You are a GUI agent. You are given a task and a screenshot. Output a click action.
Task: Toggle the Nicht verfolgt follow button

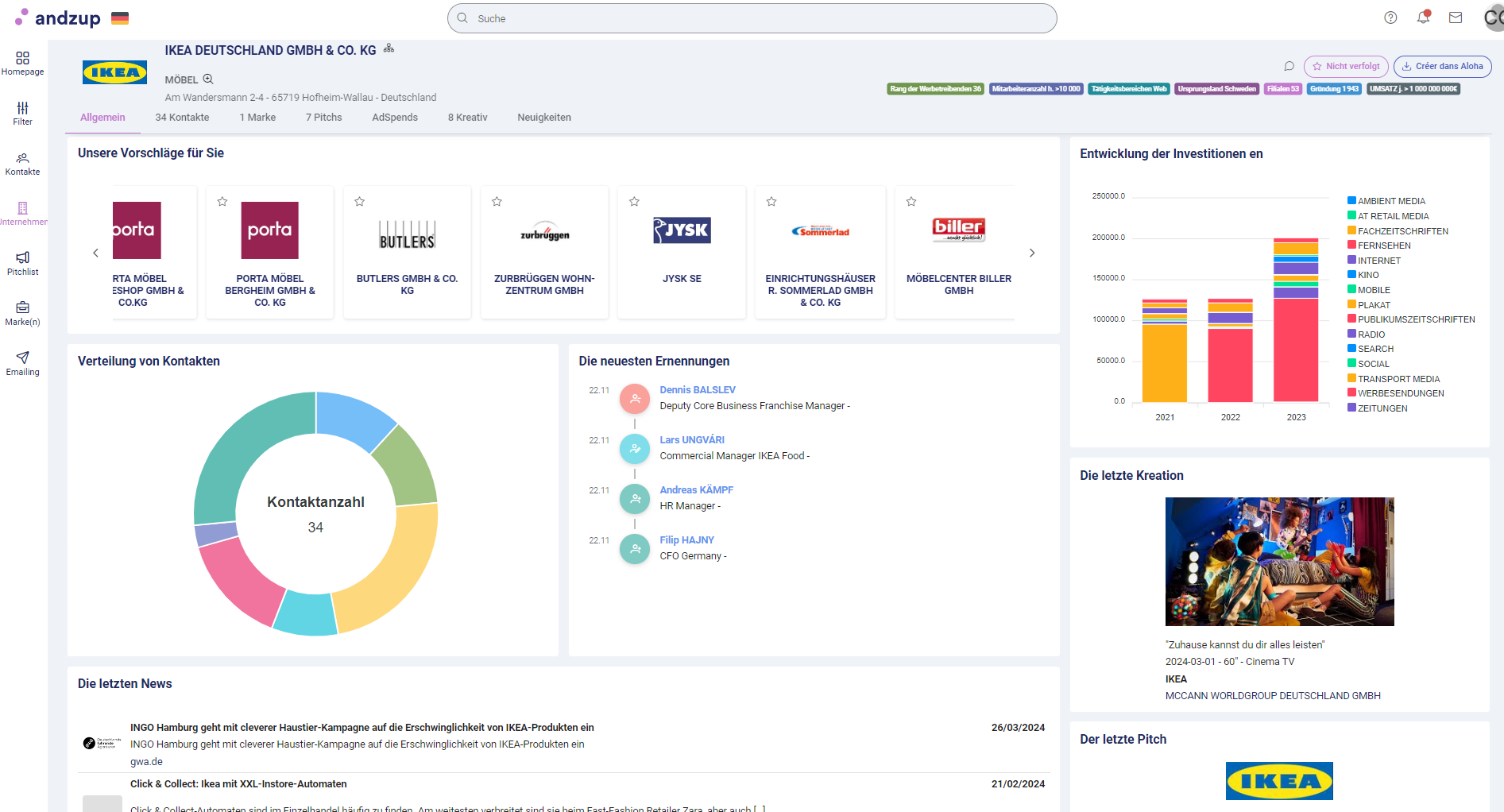[x=1346, y=66]
